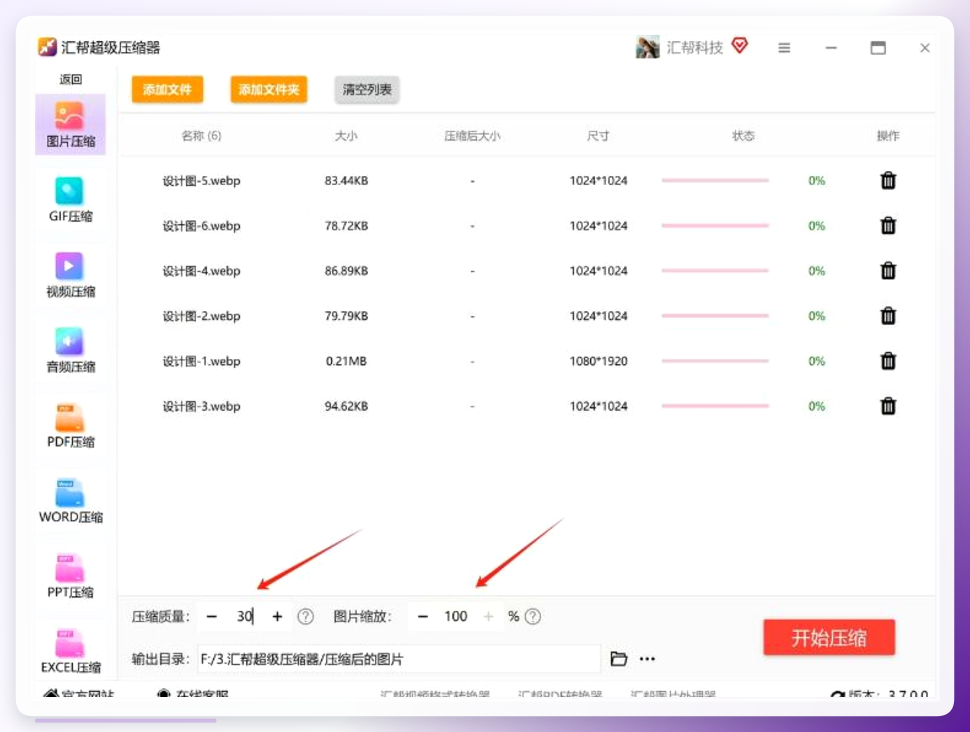Viewport: 970px width, 732px height.
Task: Delete the 设计图-2.webp row
Action: [888, 316]
